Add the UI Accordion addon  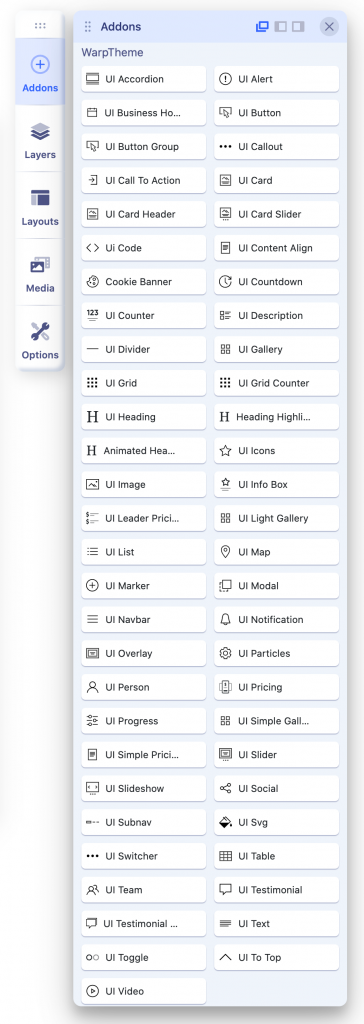pyautogui.click(x=144, y=79)
